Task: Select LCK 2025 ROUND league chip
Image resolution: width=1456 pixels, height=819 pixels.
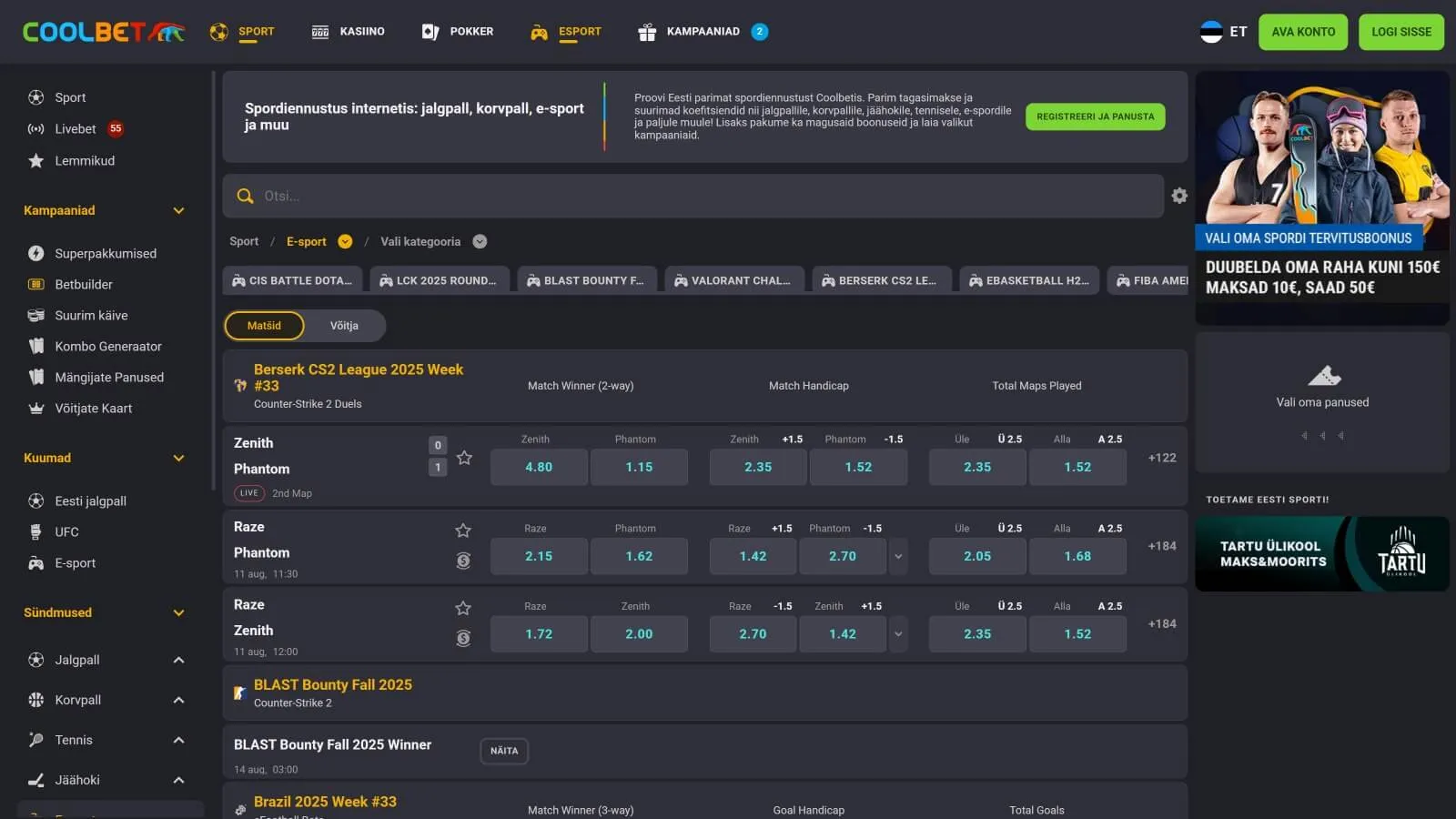Action: [440, 280]
